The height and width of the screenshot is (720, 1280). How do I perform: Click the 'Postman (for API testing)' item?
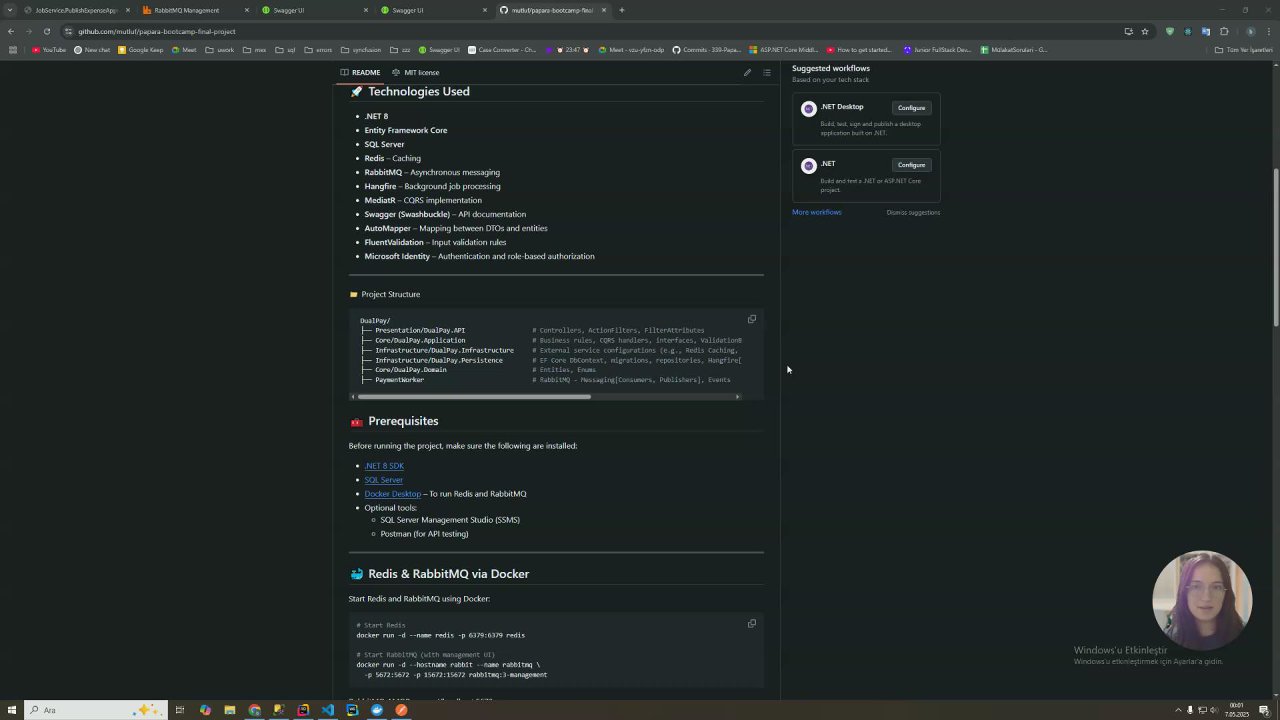pyautogui.click(x=424, y=534)
